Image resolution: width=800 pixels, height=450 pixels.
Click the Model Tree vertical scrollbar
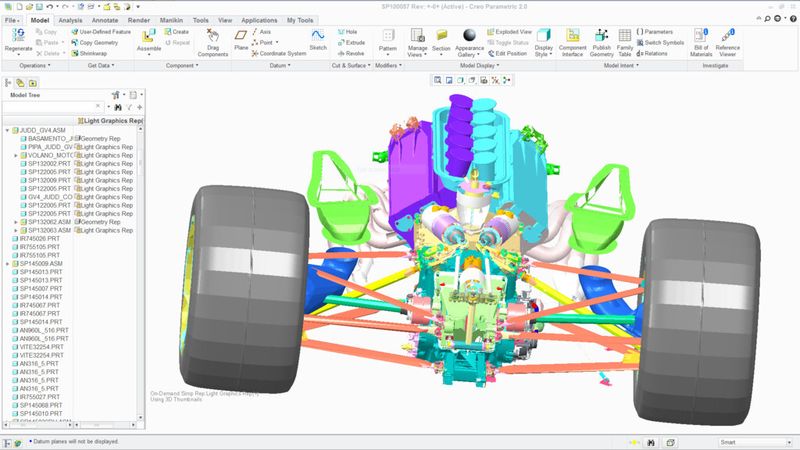140,271
